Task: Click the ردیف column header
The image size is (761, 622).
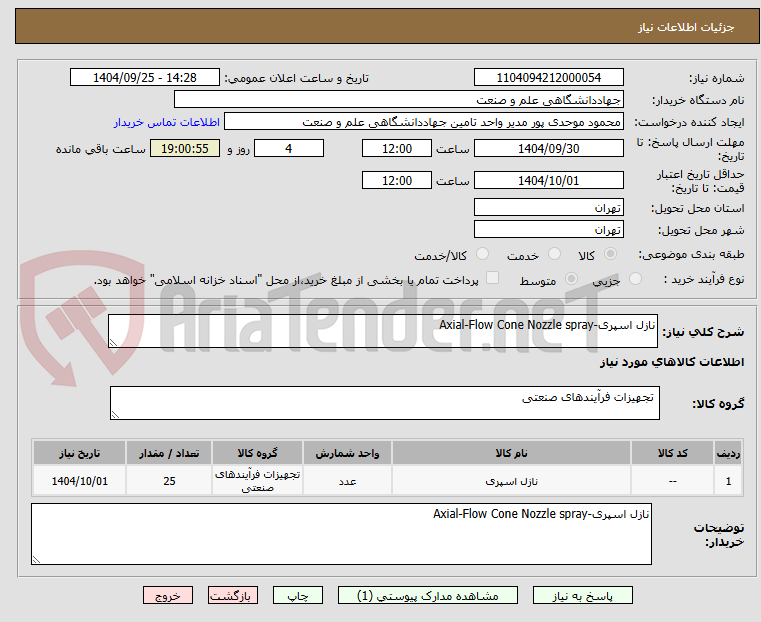Action: (728, 453)
